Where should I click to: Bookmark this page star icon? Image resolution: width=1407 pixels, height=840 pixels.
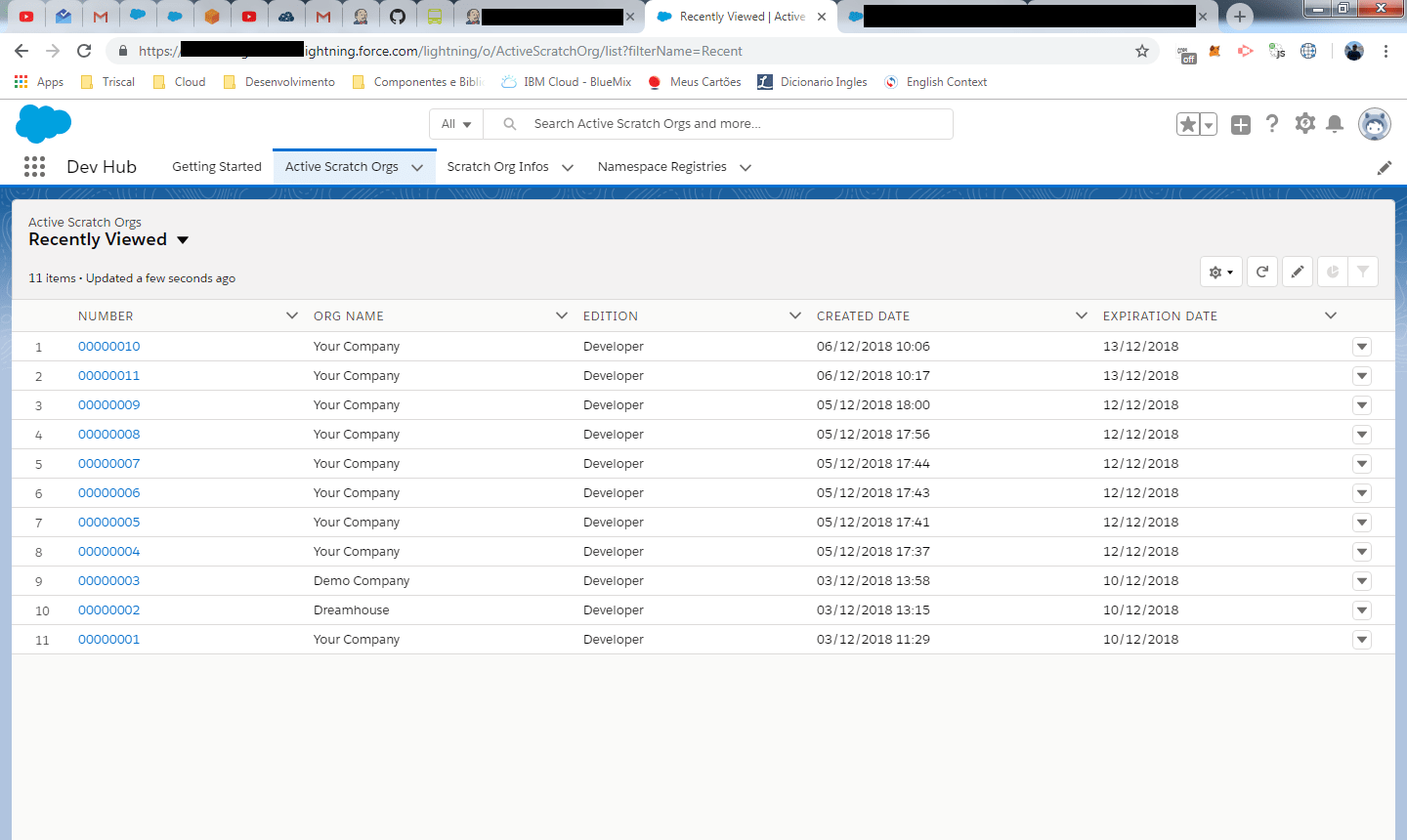pyautogui.click(x=1142, y=51)
